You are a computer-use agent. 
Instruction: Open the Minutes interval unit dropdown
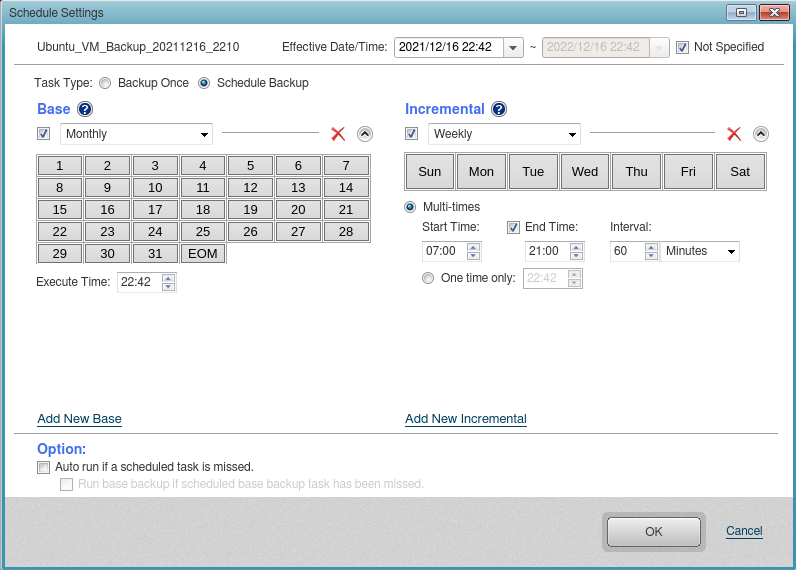tap(731, 251)
